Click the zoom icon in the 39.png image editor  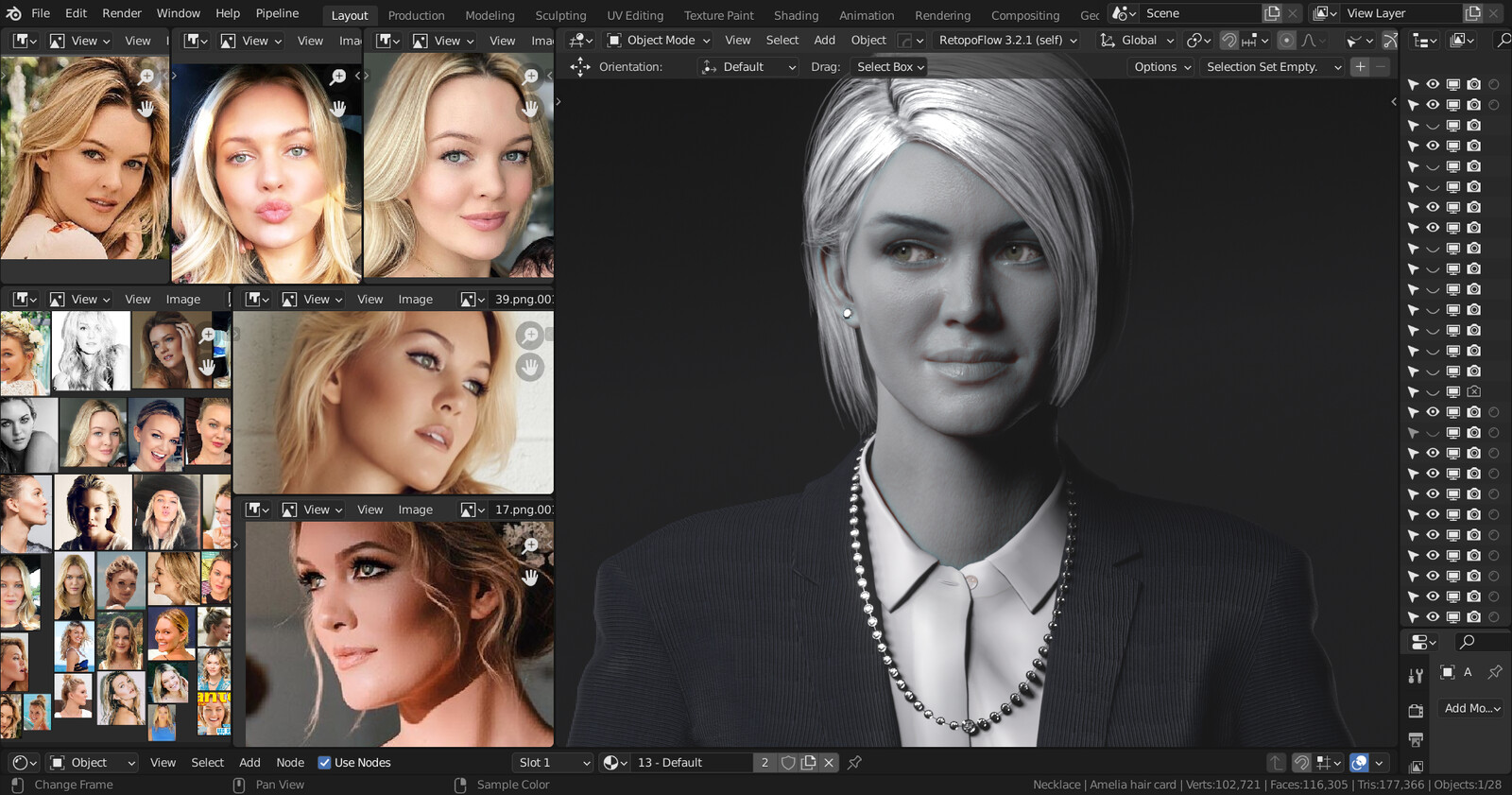click(529, 335)
